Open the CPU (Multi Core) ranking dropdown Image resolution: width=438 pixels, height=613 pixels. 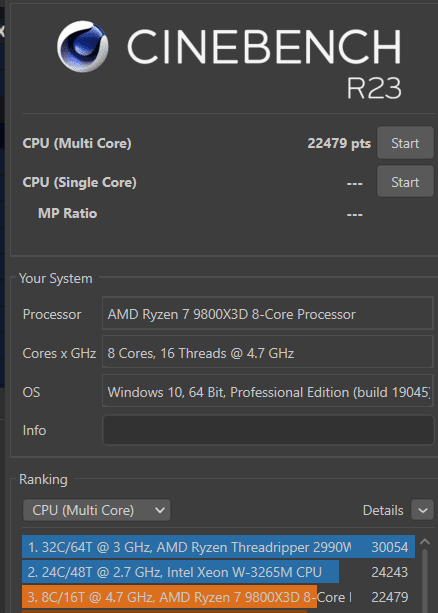[97, 510]
